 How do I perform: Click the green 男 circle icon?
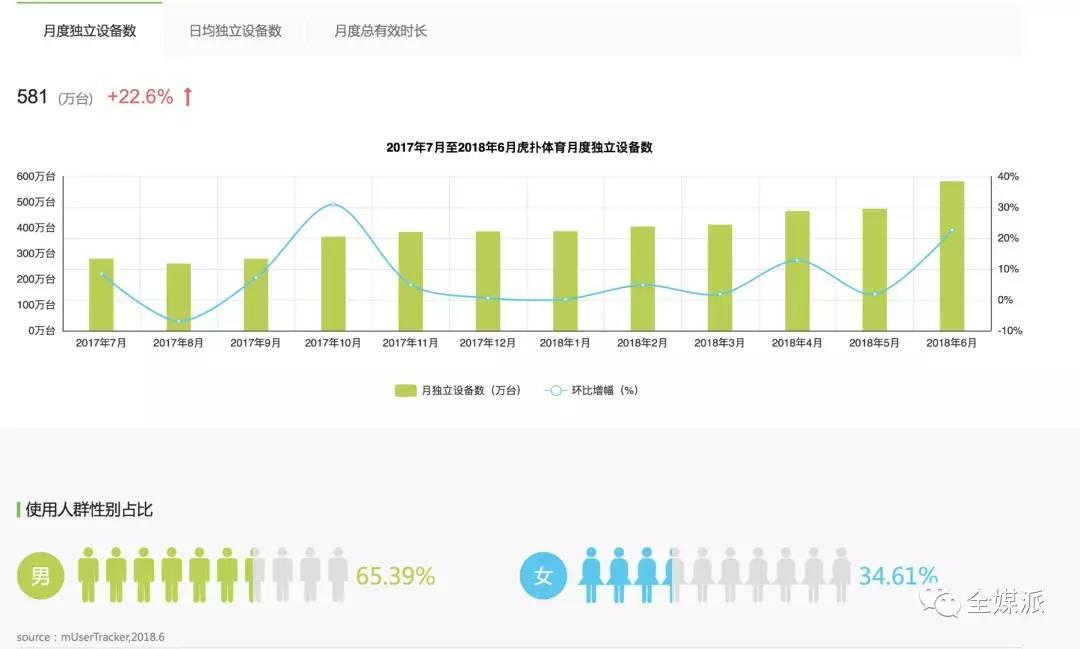(x=41, y=575)
